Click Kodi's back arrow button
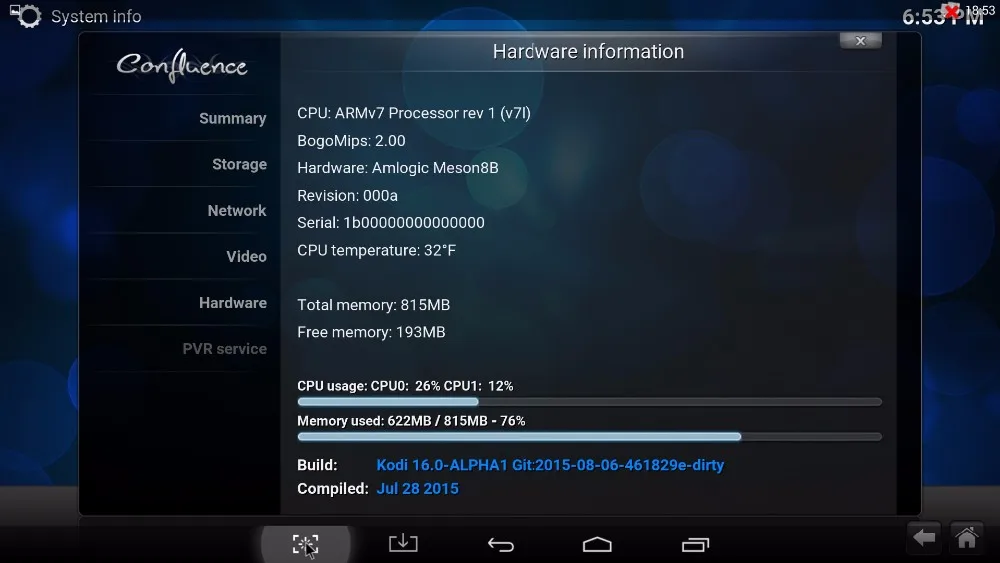 924,537
